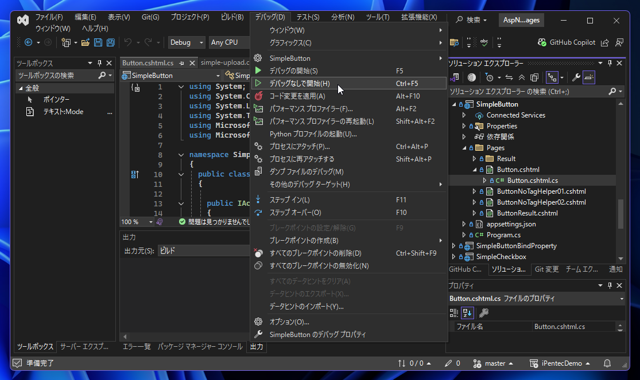Switch to the Git 変更 tab

(547, 269)
